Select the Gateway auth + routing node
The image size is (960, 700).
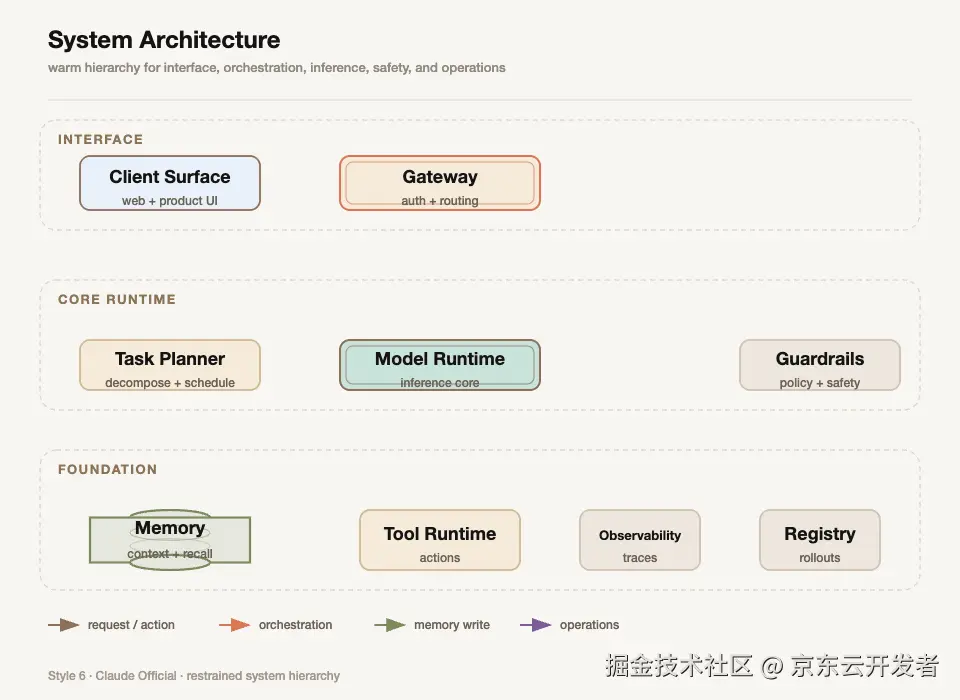(440, 183)
